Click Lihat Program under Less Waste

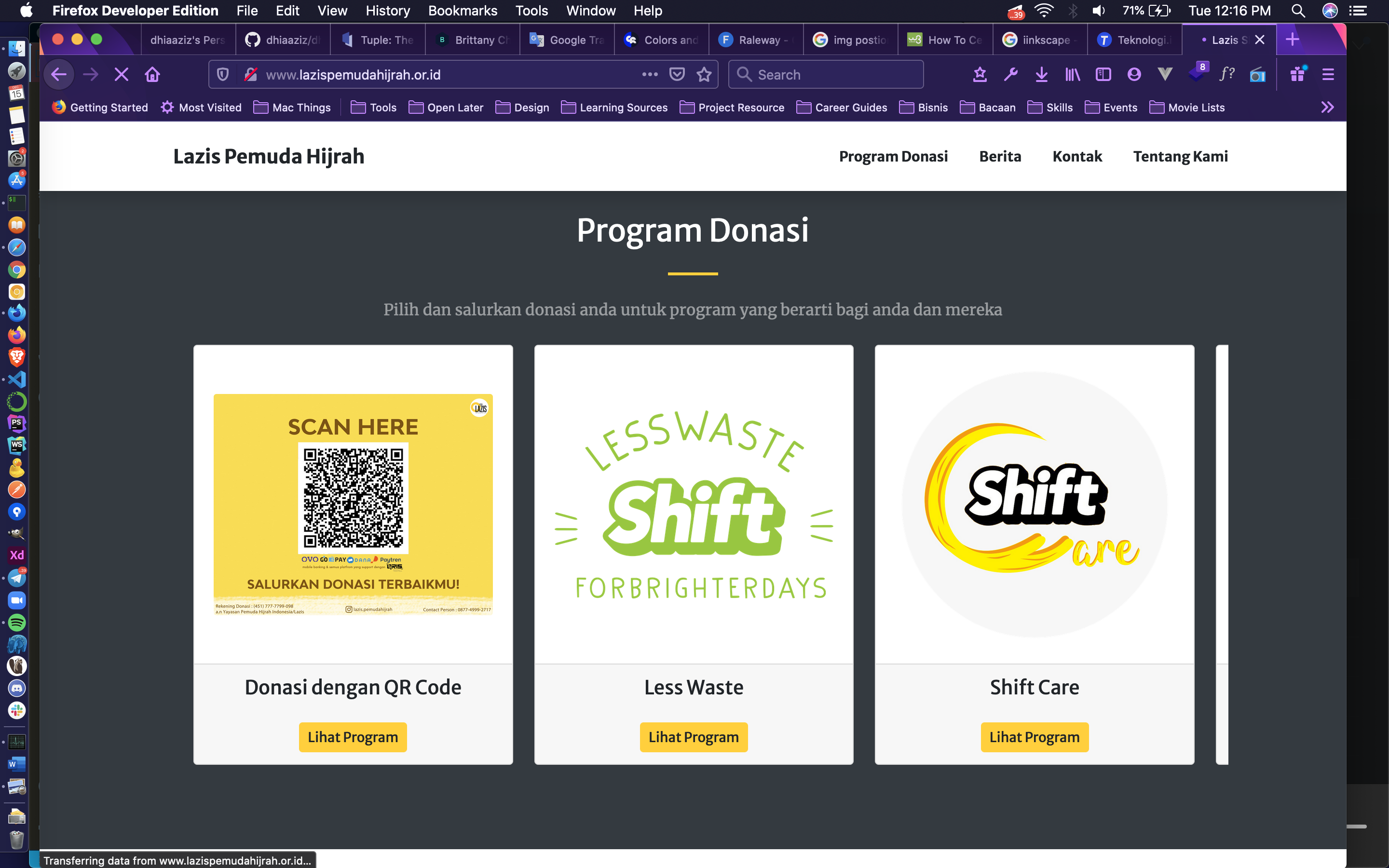[x=694, y=737]
